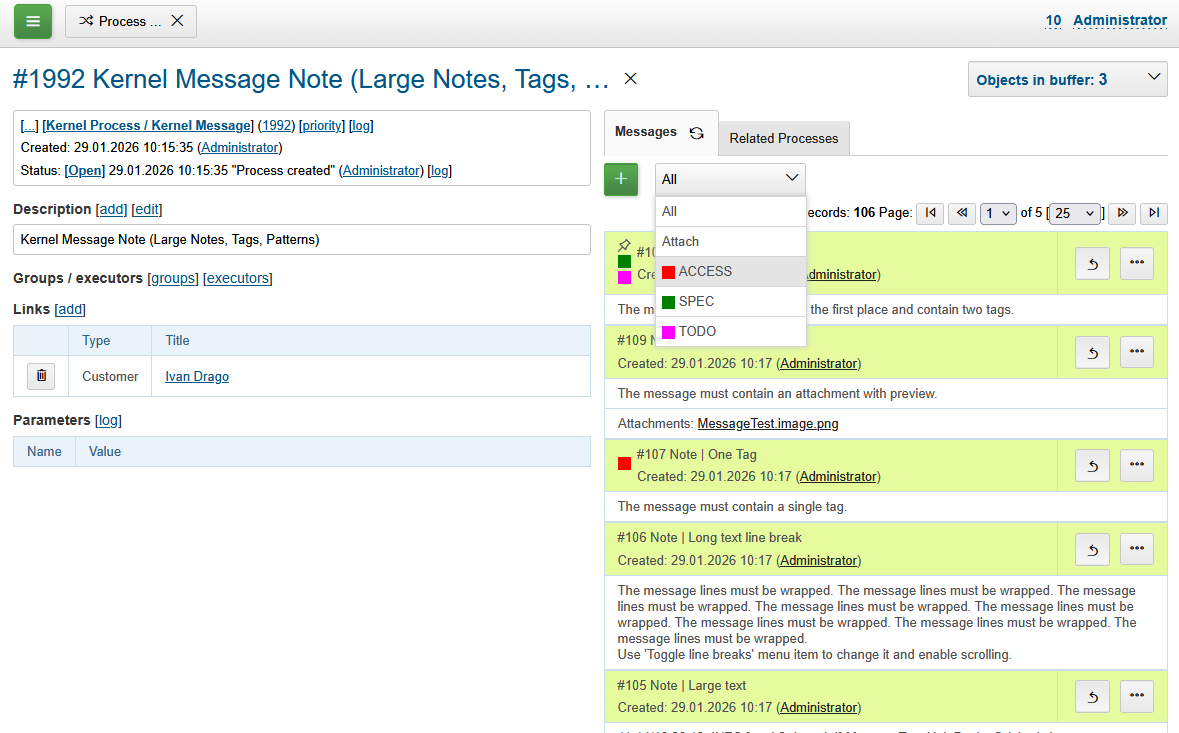Screen dimensions: 1179x733
Task: Jump to the last page of messages
Action: pyautogui.click(x=1153, y=213)
